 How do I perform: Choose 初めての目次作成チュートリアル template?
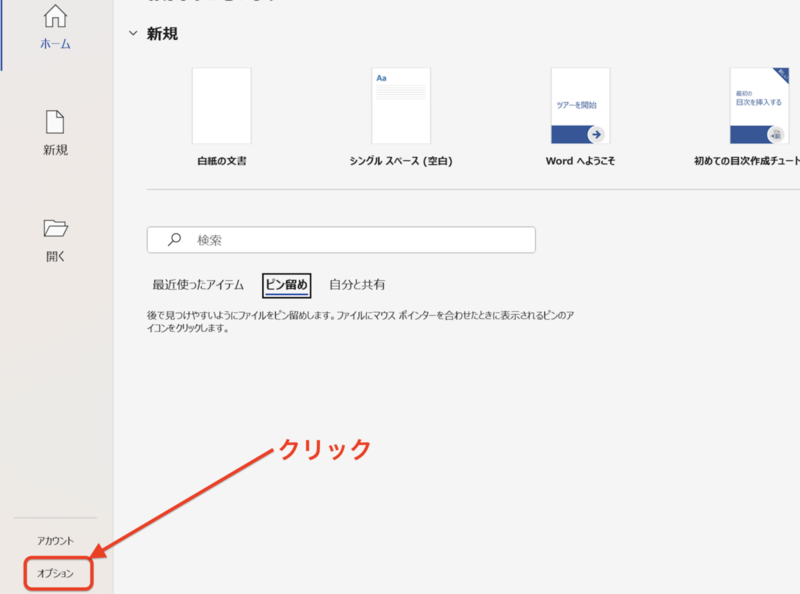(759, 106)
